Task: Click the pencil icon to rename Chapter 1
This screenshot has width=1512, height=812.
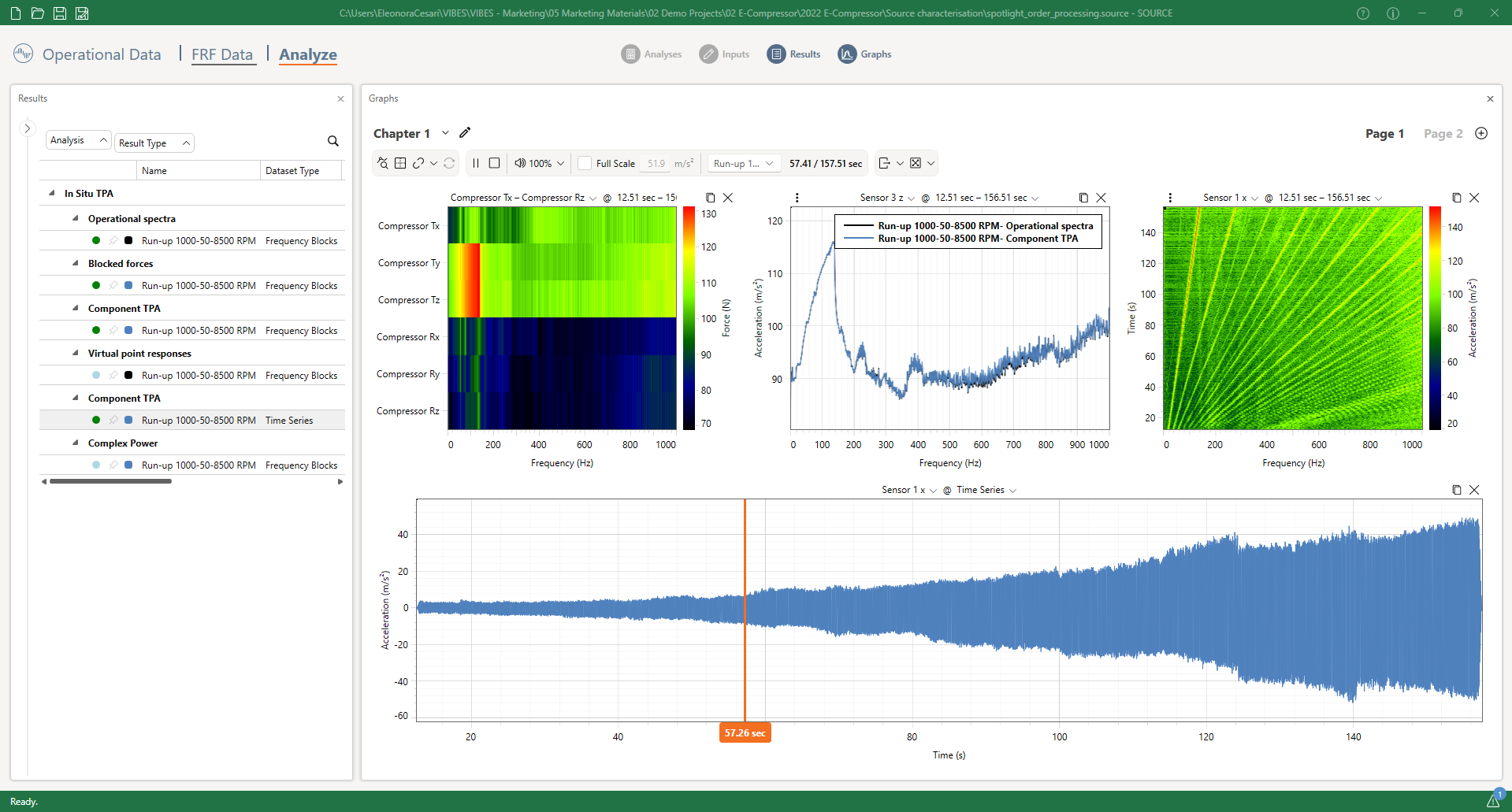Action: tap(465, 133)
